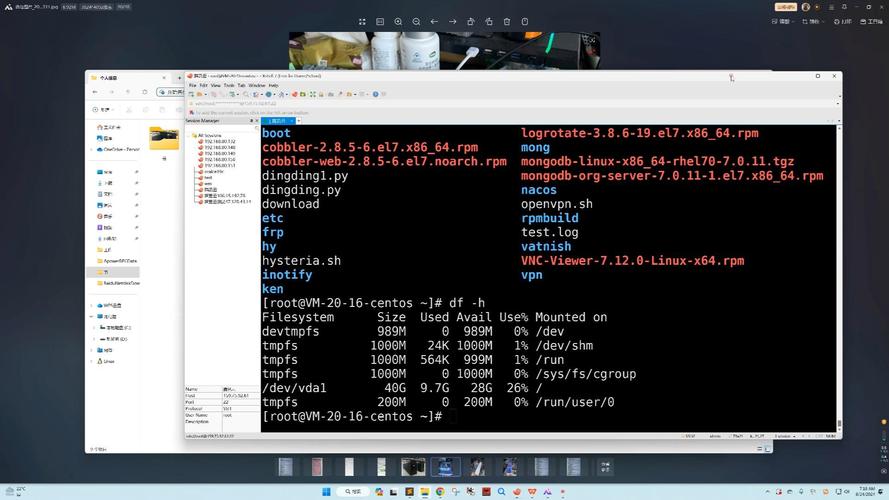Click the red Xshell icon in toolbar
The width and height of the screenshot is (889, 500).
point(295,94)
